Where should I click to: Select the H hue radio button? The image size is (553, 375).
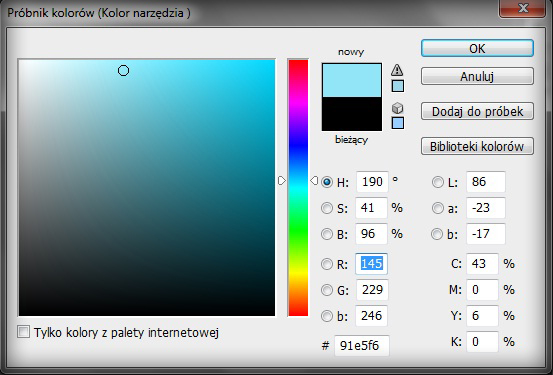pos(327,182)
